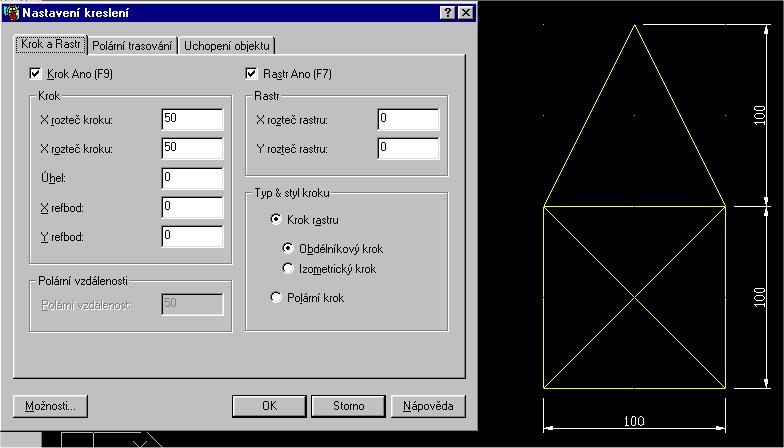Click into the Y refbod field
Screen dimensions: 784x448
tap(192, 236)
